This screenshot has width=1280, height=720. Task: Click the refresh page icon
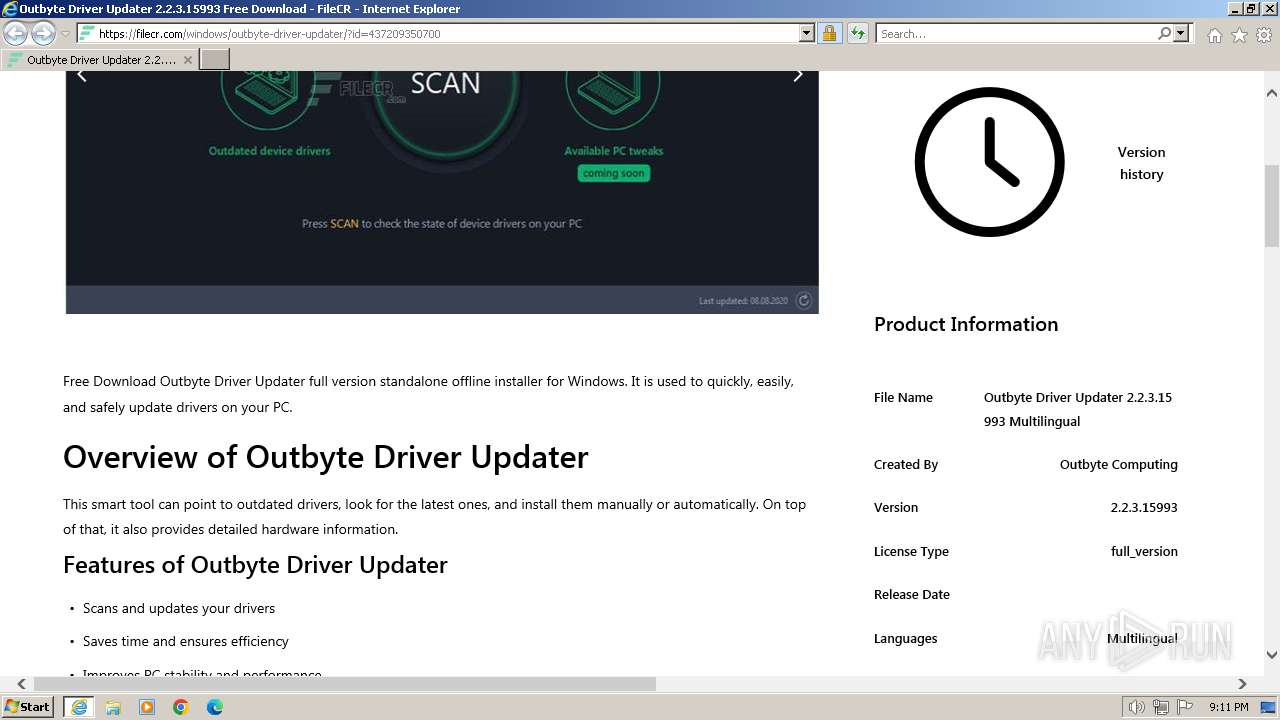point(857,34)
